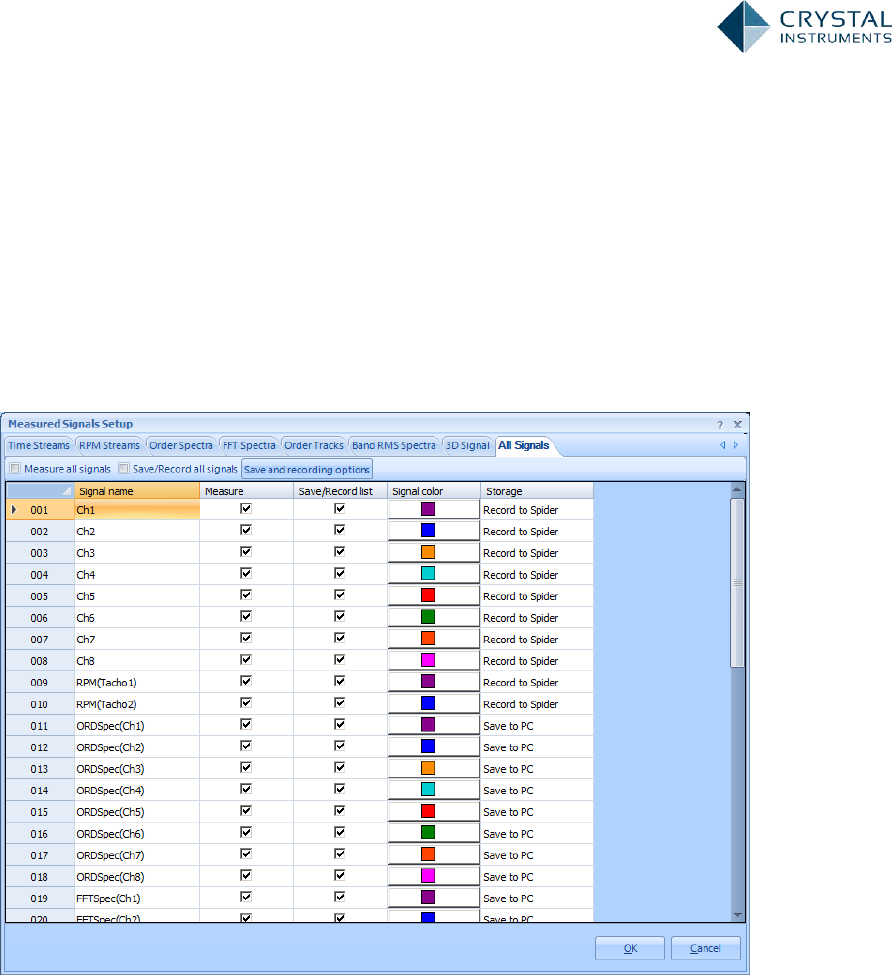The width and height of the screenshot is (892, 975).
Task: Click Record to Spider storage for RPM(Tacho1)
Action: click(x=537, y=682)
